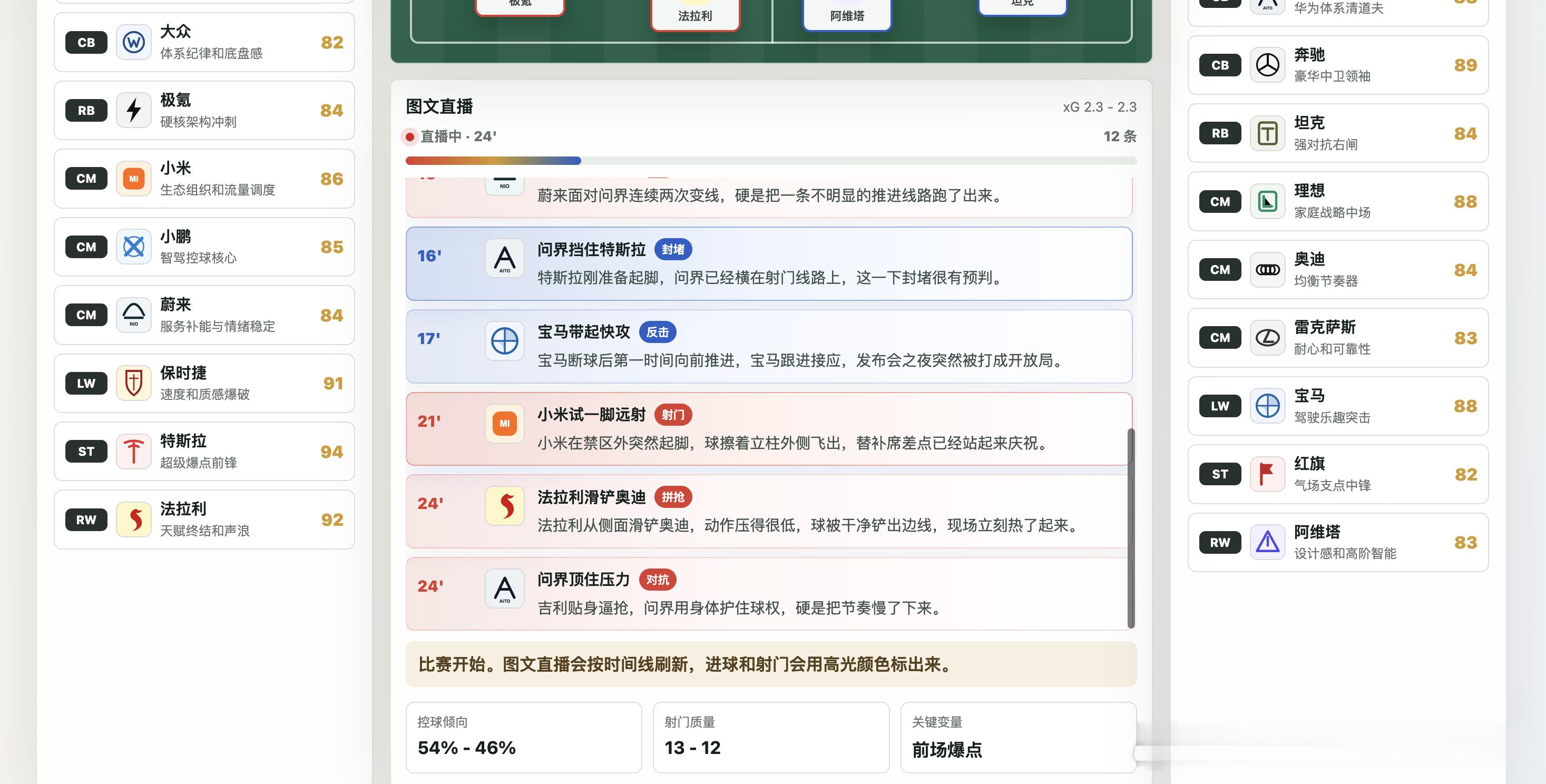Click the 宝马带起快攻 headline

(583, 332)
